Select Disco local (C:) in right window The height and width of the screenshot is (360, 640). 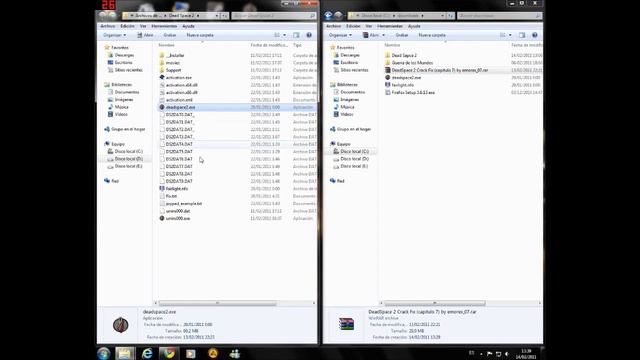coord(354,151)
